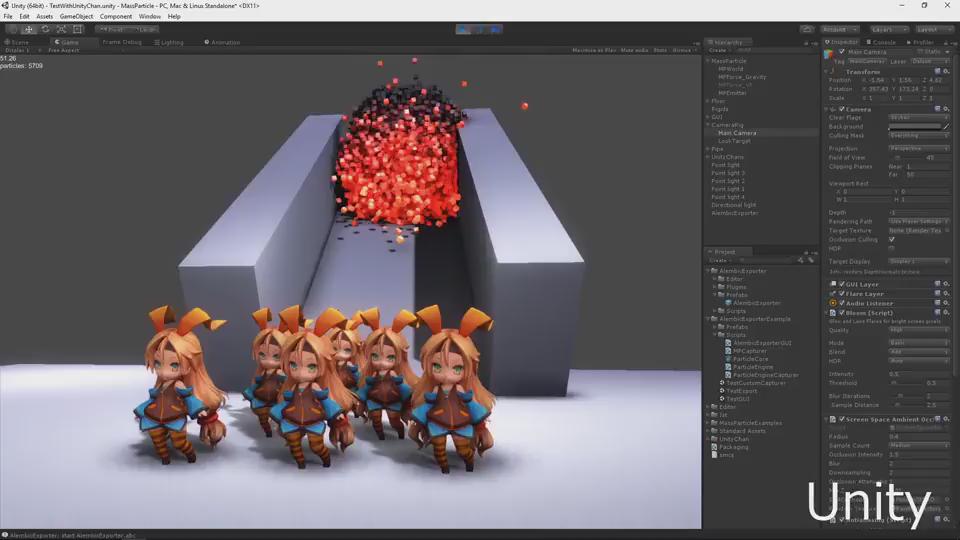Screen dimensions: 960x540
Task: Select the Hand tool in toolbar
Action: pyautogui.click(x=13, y=29)
